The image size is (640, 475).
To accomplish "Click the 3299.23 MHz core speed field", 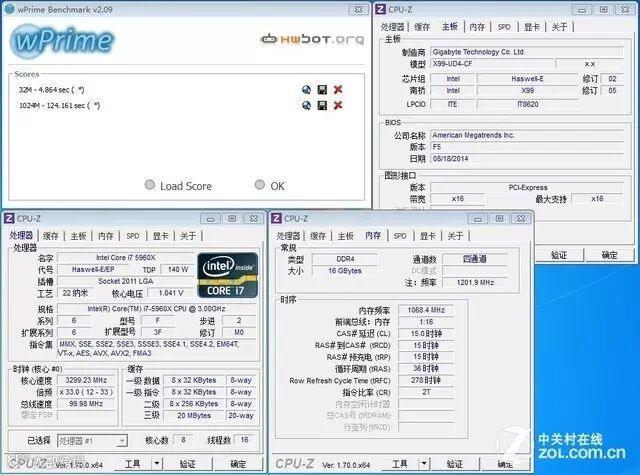I will point(86,380).
